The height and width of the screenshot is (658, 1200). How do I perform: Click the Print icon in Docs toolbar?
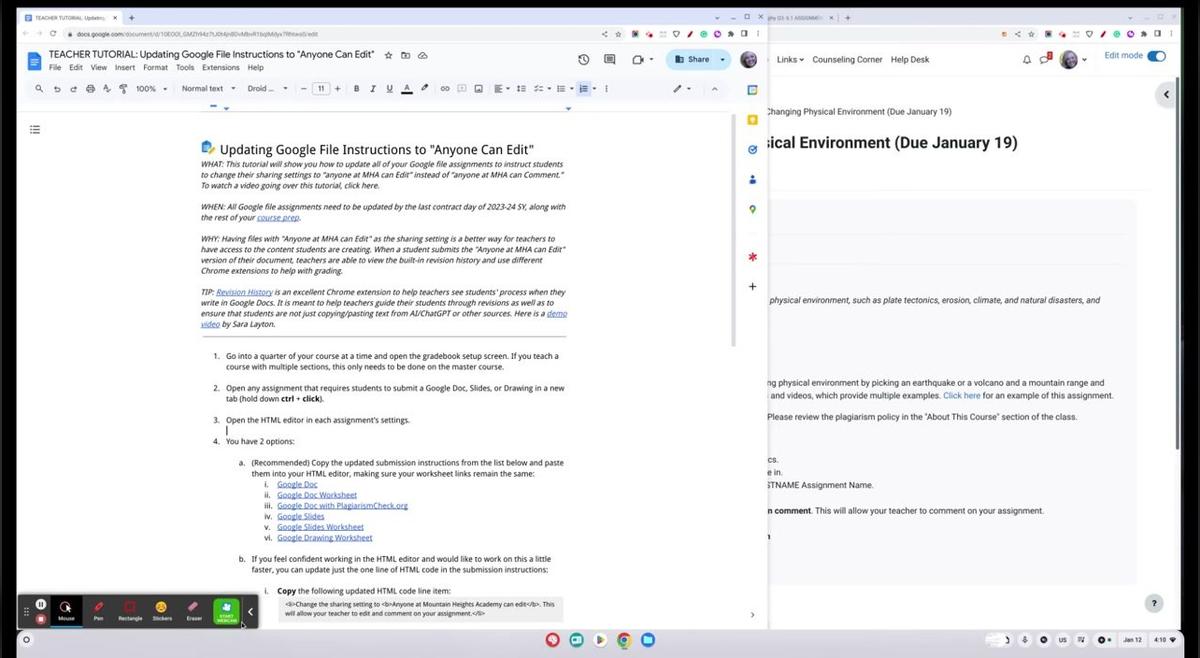click(x=90, y=89)
